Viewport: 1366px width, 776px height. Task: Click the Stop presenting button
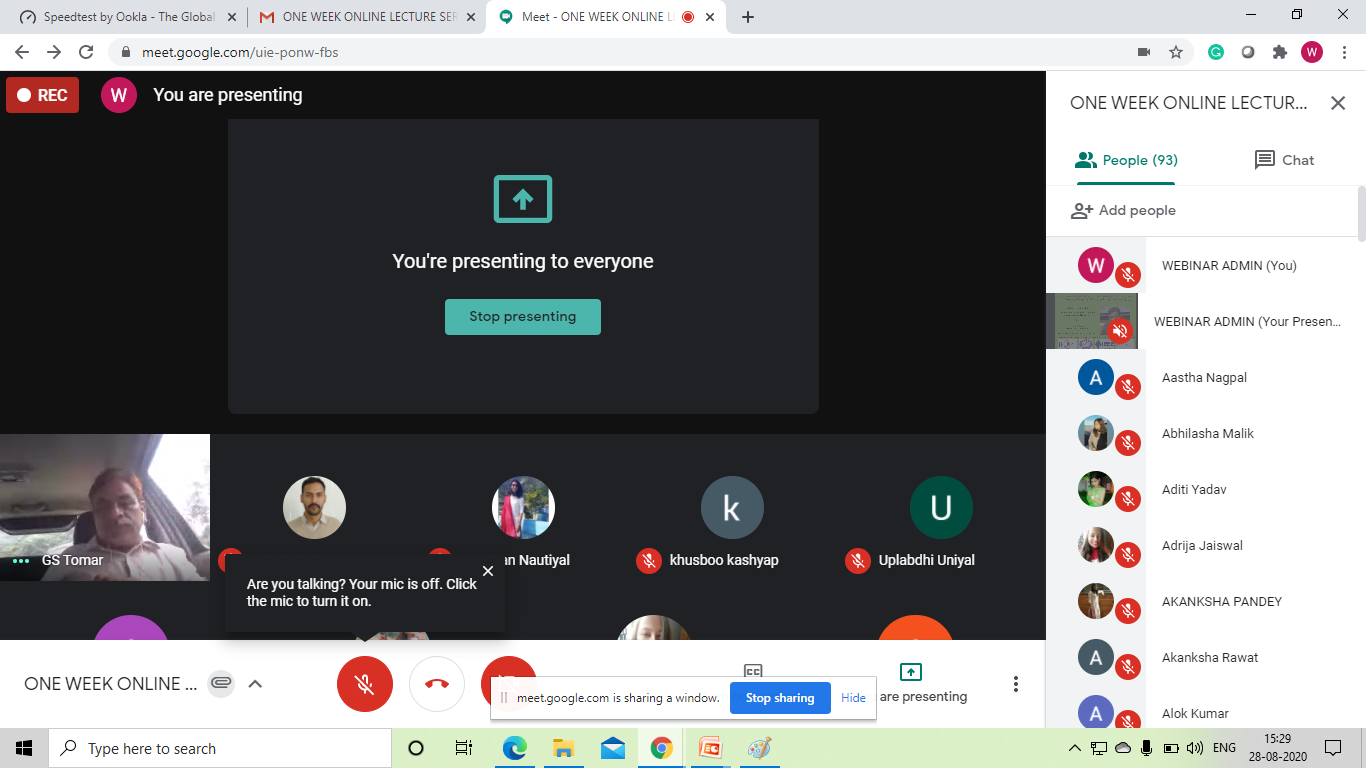523,317
